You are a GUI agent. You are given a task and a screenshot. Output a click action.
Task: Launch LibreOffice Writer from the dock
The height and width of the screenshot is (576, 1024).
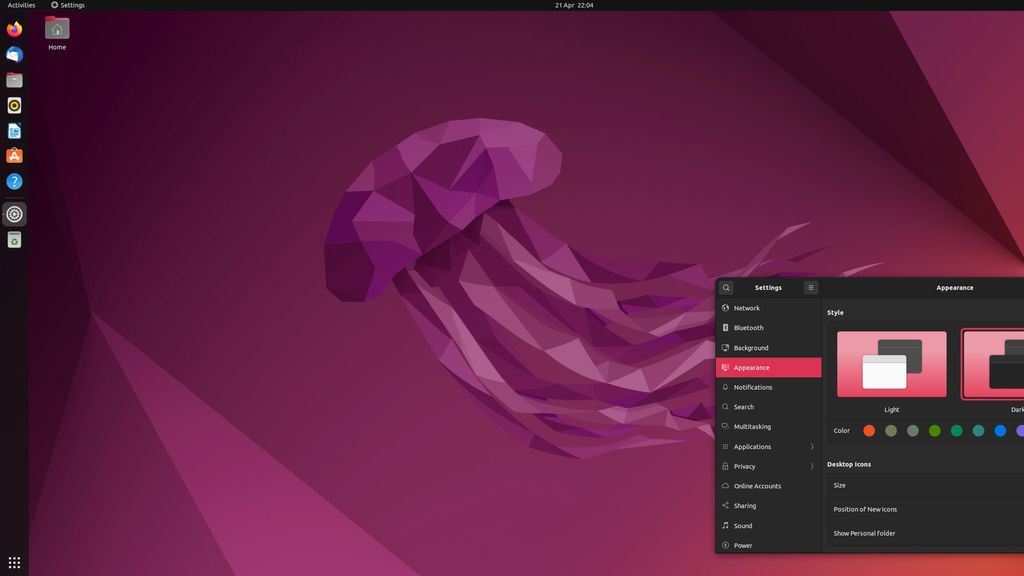tap(13, 130)
